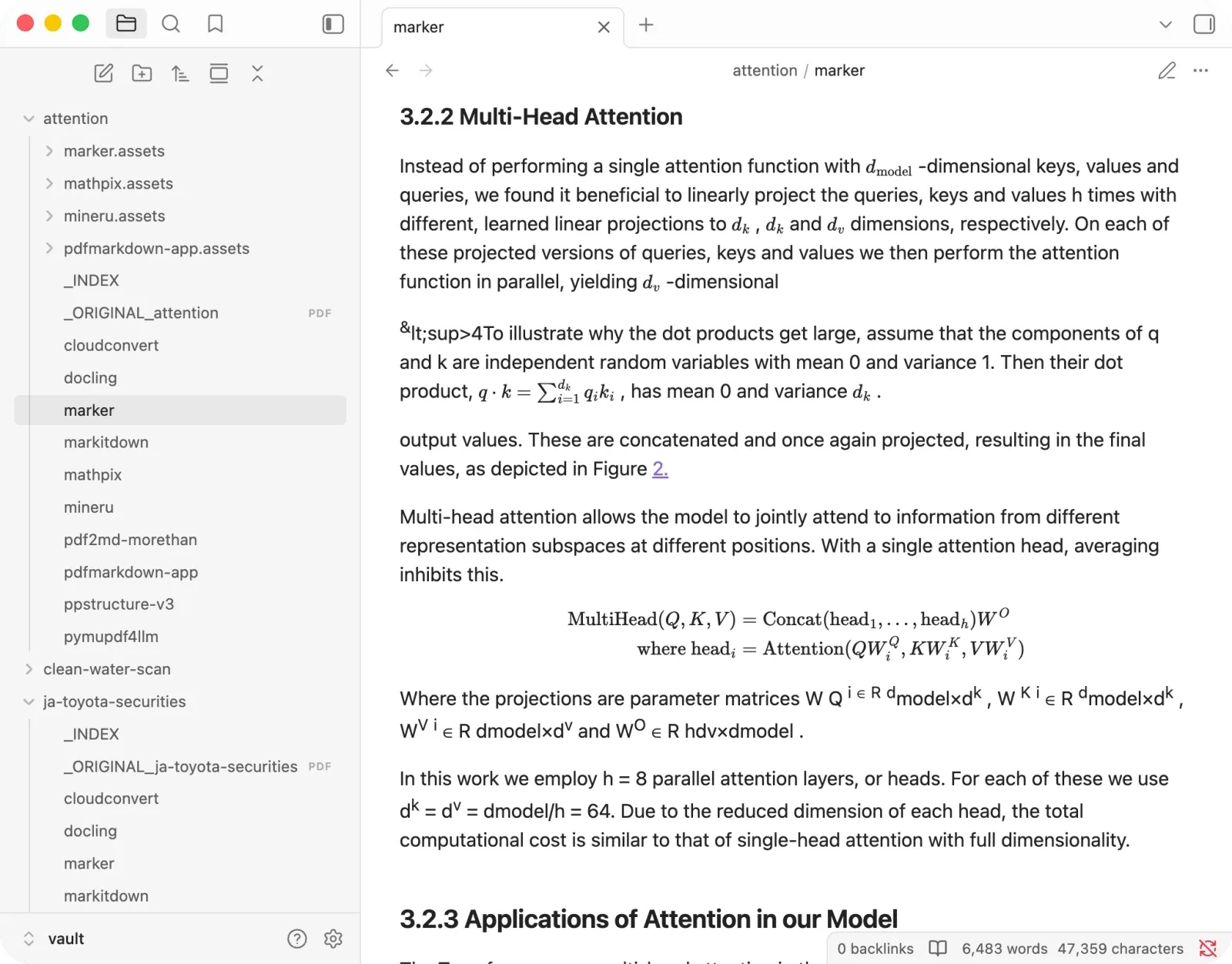The width and height of the screenshot is (1232, 964).
Task: Toggle reading view book icon in status bar
Action: tap(938, 949)
